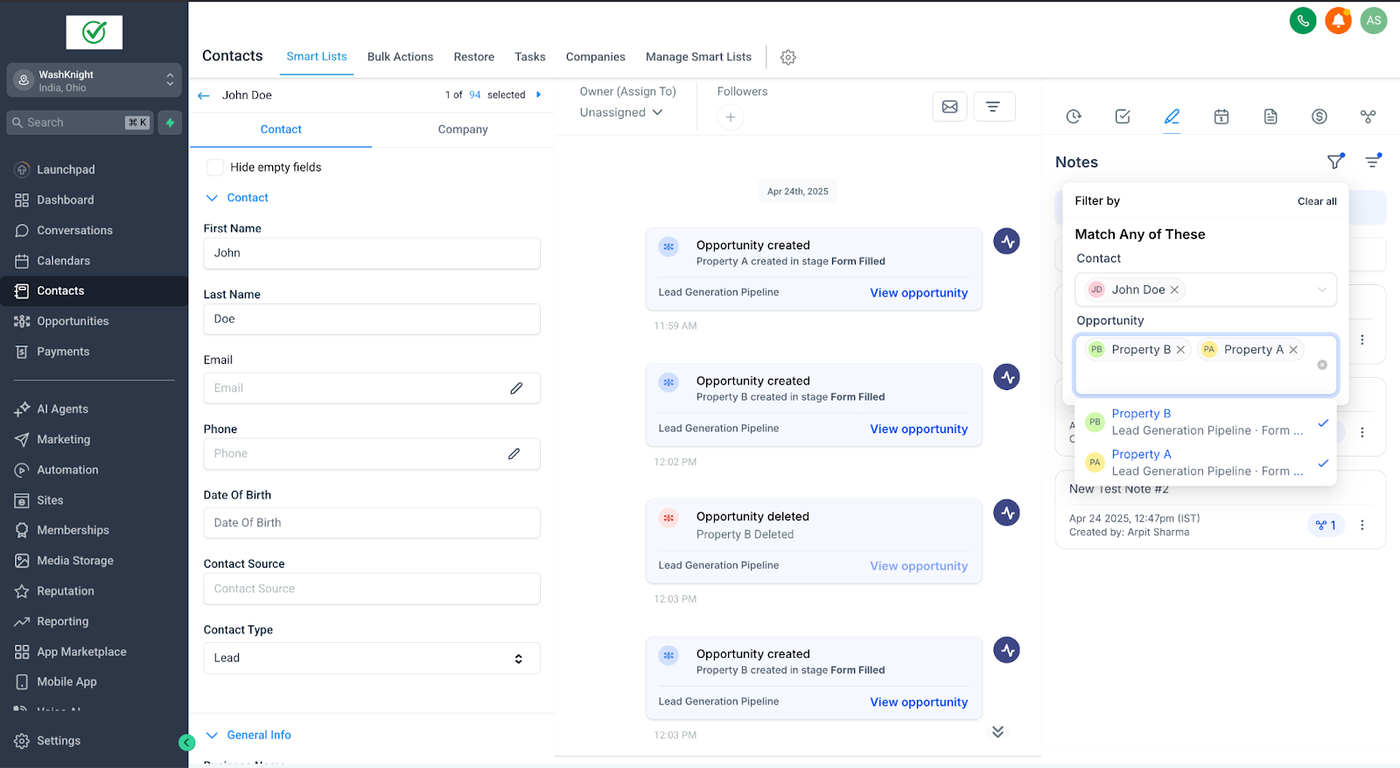Open the Bulk Actions tab
Viewport: 1400px width, 768px height.
coord(400,57)
